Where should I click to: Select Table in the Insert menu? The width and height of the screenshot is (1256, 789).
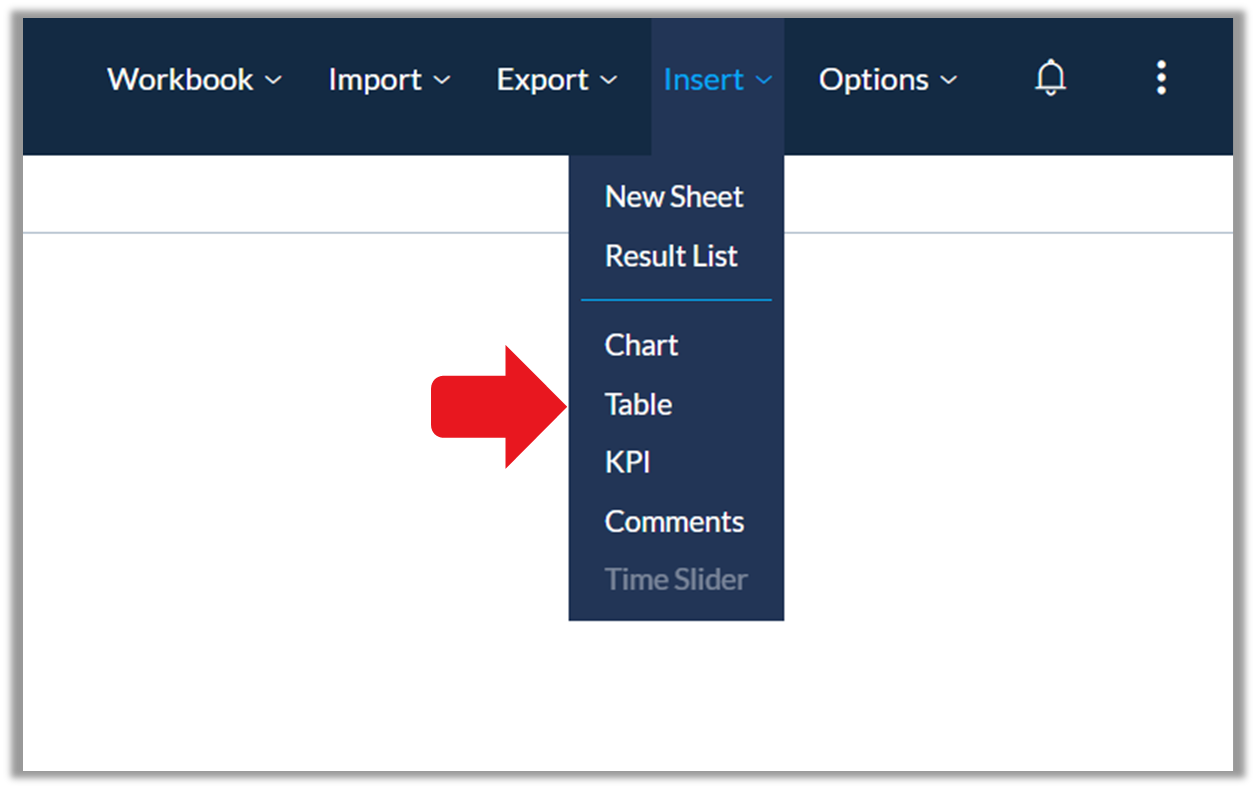click(638, 404)
